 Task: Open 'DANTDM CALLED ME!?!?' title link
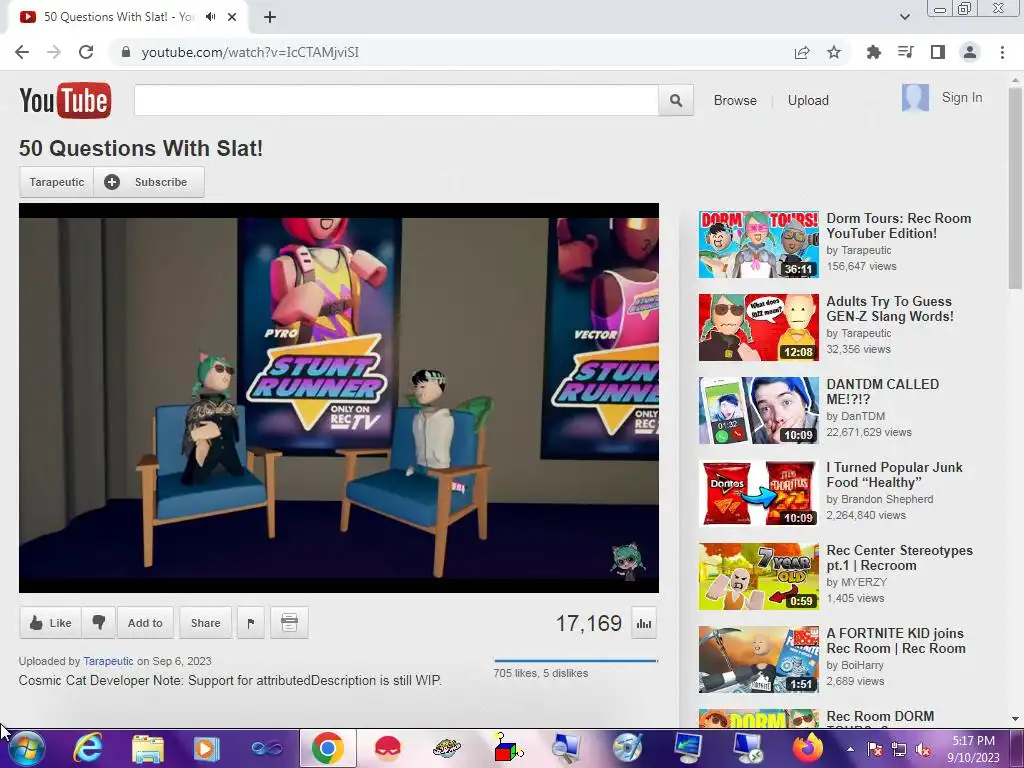[x=882, y=392]
